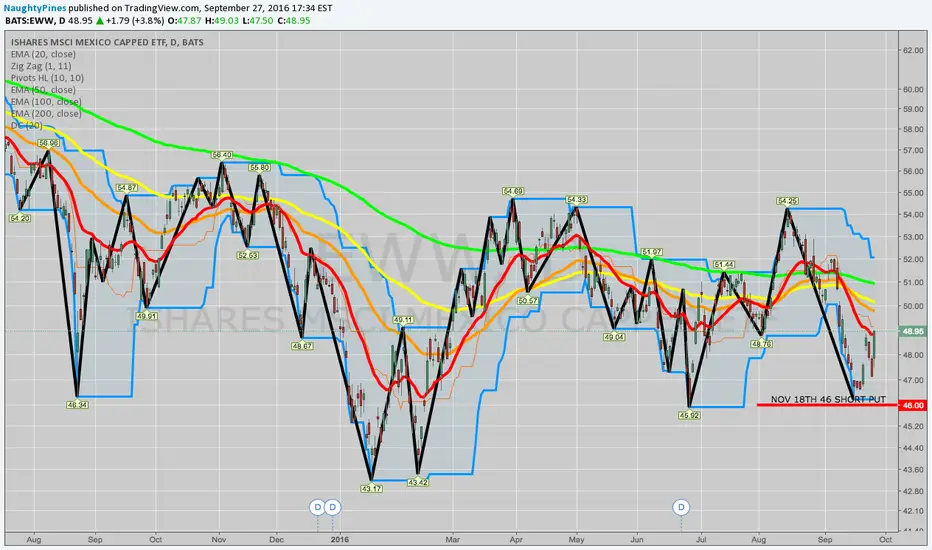The image size is (932, 550).
Task: Click the red horizontal short put line
Action: [x=827, y=406]
